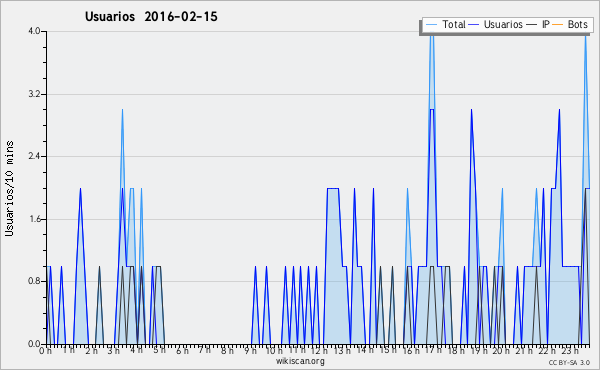Screen dimensions: 600x370
Task: Click the orange Bots legend line
Action: [x=558, y=25]
